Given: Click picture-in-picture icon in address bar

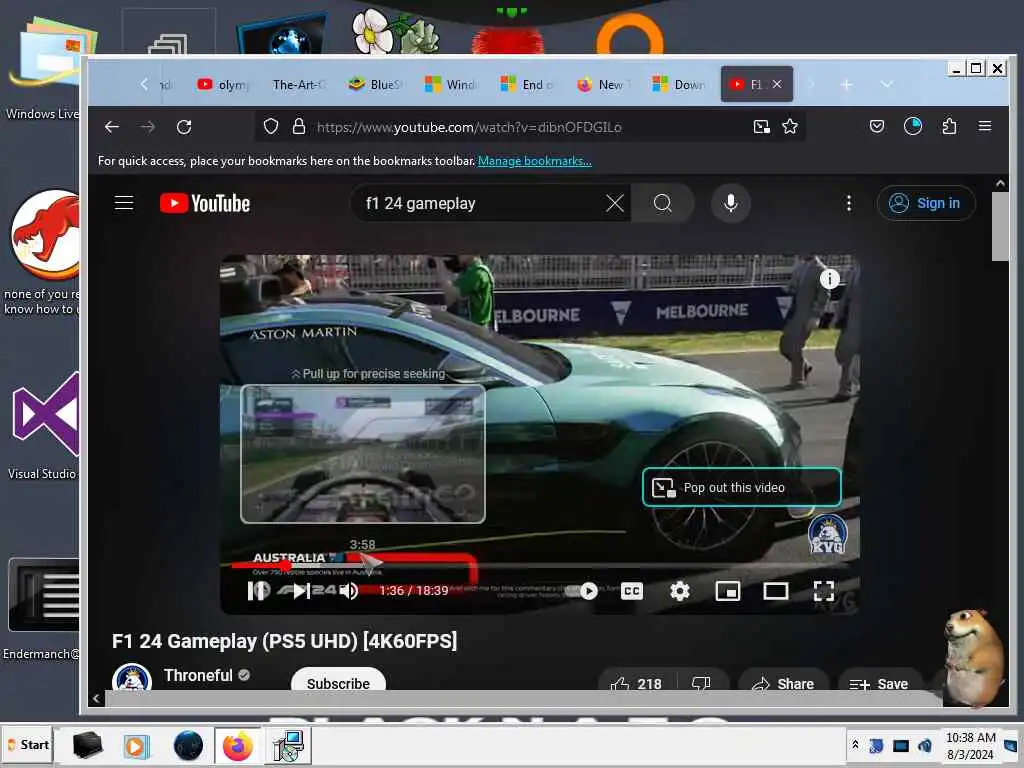Looking at the screenshot, I should coord(761,127).
